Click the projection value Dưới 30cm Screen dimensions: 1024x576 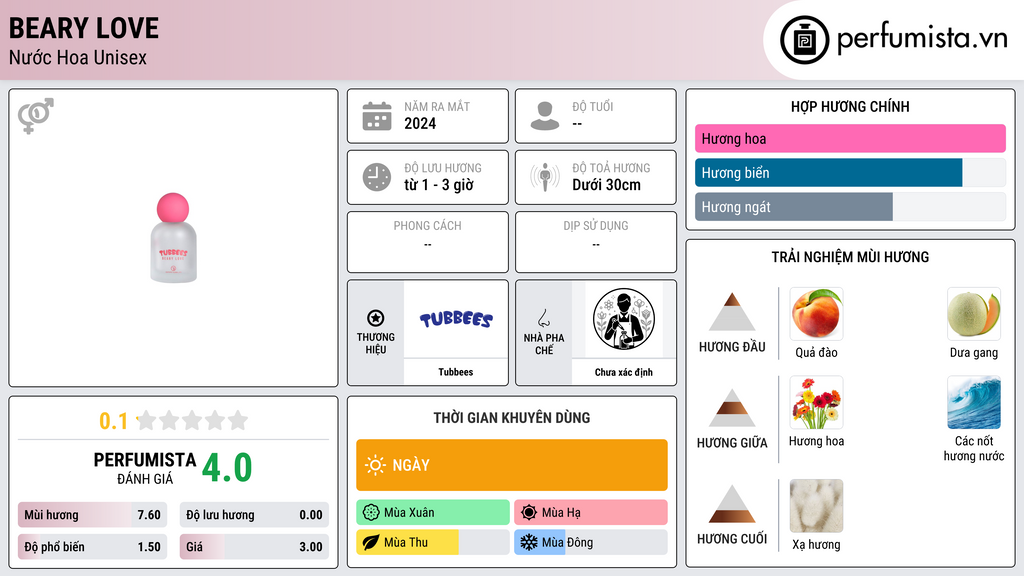click(606, 185)
